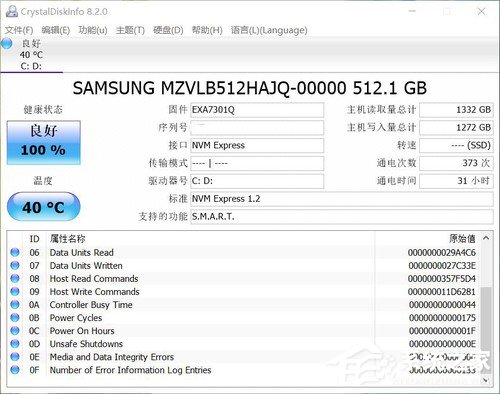Click the rotation rate field ---- (SSD)

point(456,145)
